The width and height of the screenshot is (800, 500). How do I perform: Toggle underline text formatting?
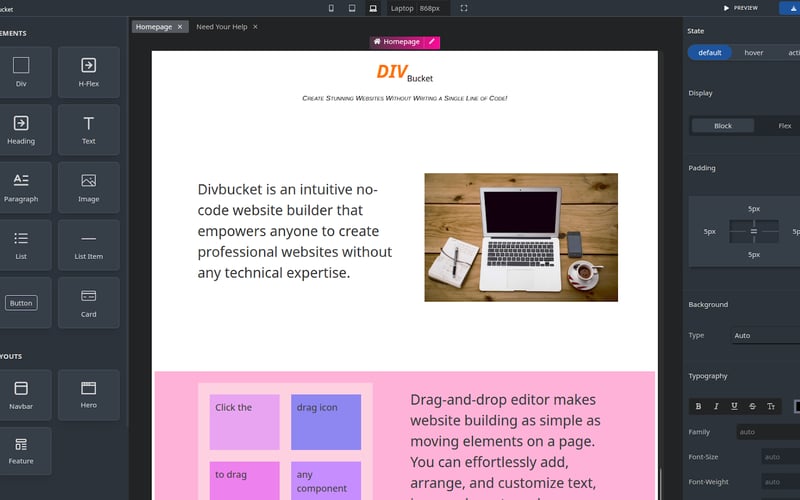(734, 406)
